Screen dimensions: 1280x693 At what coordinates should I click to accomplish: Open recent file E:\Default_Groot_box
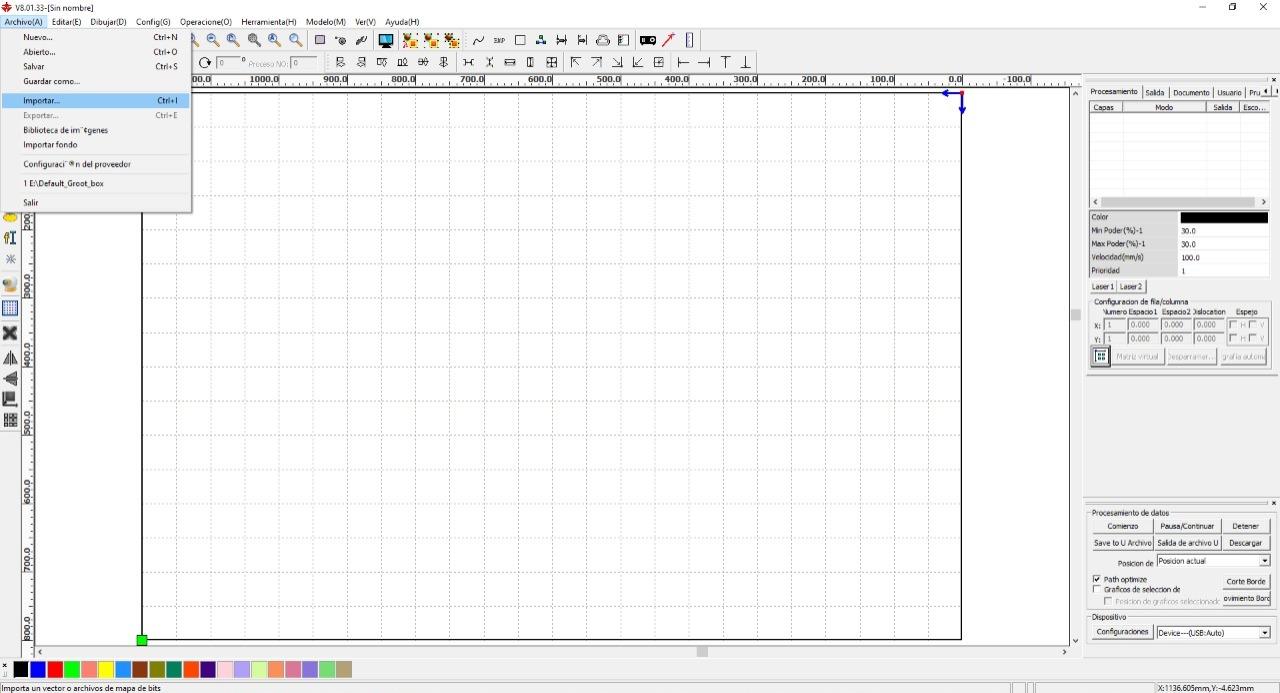tap(95, 183)
